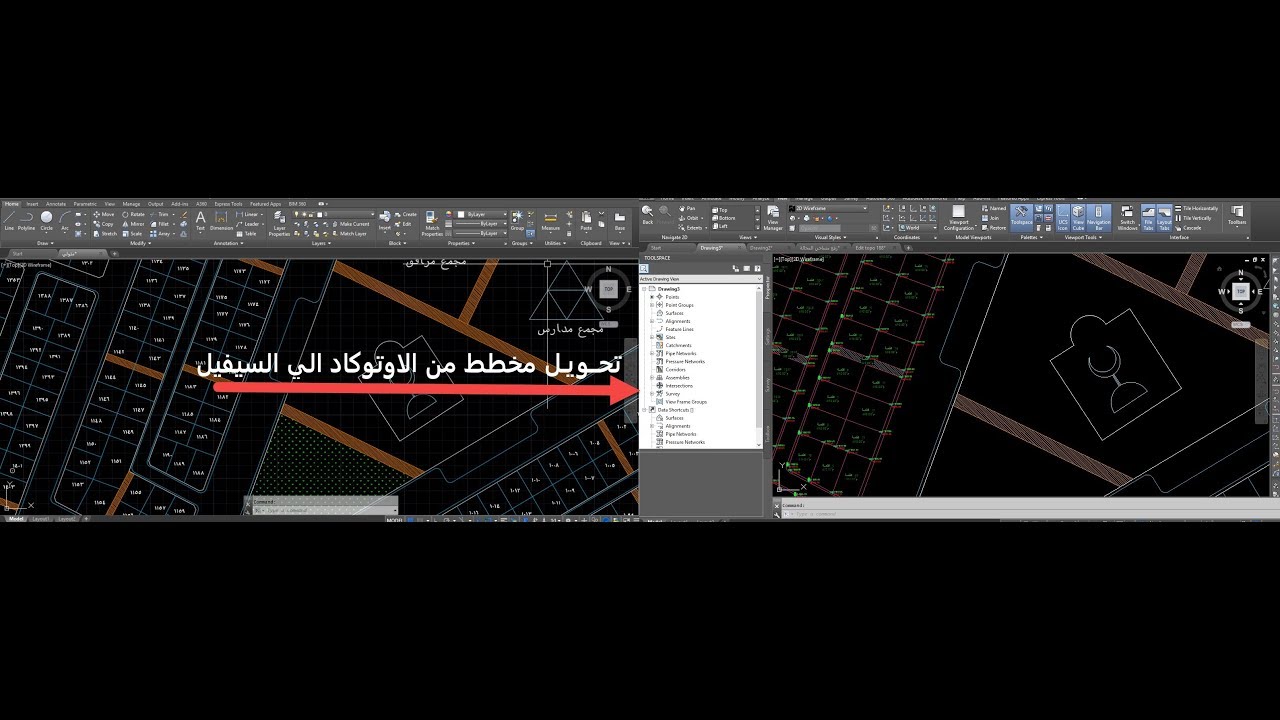Select the Dimension tool
This screenshot has height=720, width=1280.
221,220
